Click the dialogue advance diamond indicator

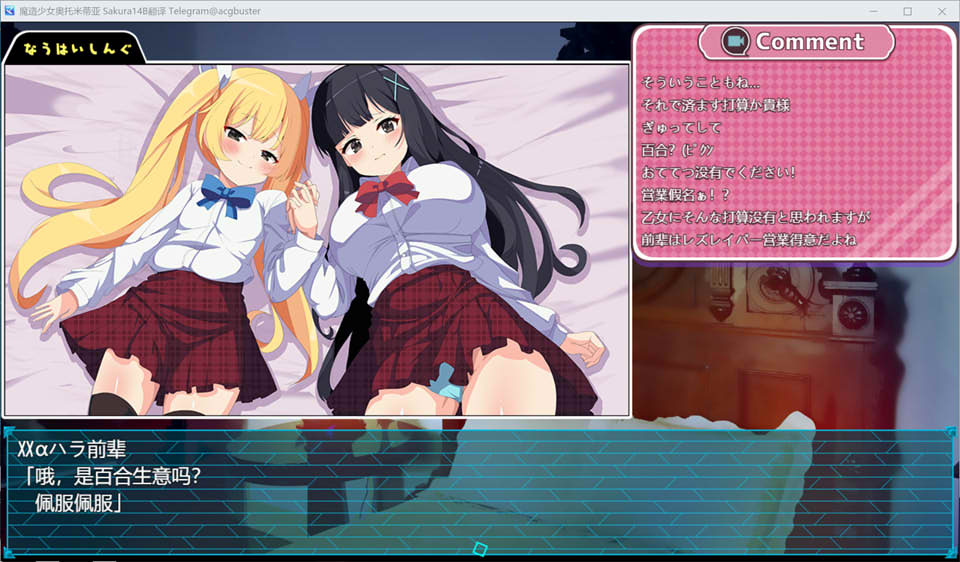[481, 549]
